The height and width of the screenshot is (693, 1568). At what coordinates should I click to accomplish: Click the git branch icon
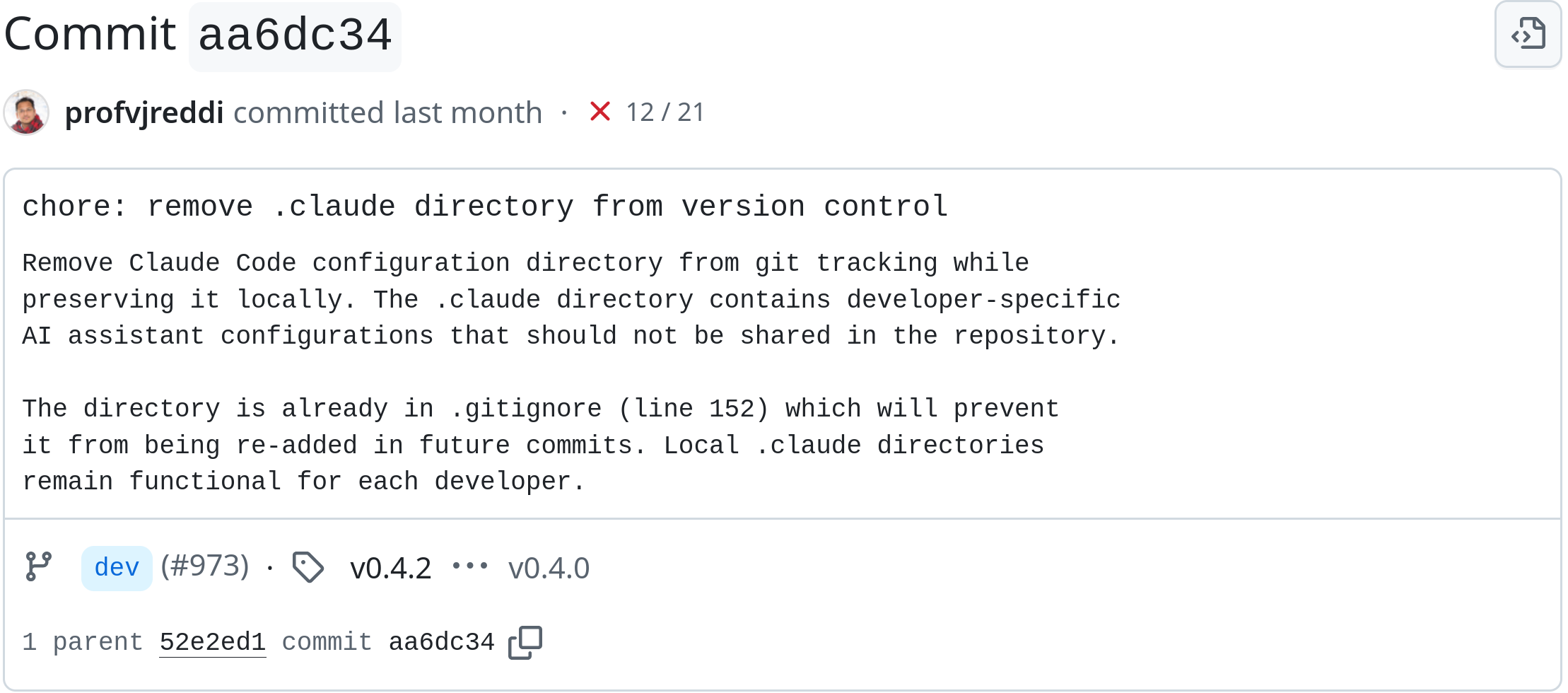click(39, 567)
